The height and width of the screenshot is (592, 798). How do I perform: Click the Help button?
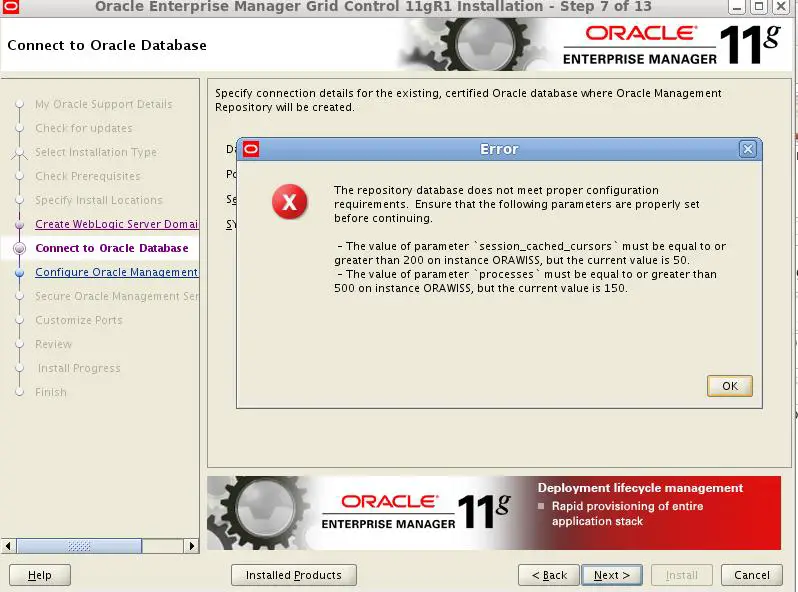(x=40, y=575)
